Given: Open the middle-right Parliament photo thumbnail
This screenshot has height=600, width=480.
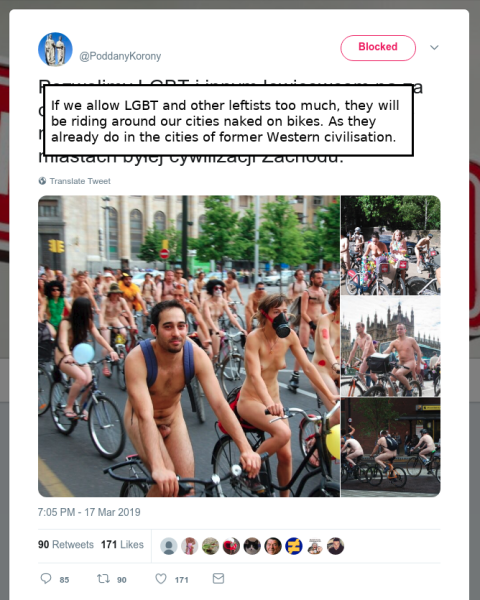Looking at the screenshot, I should (391, 346).
